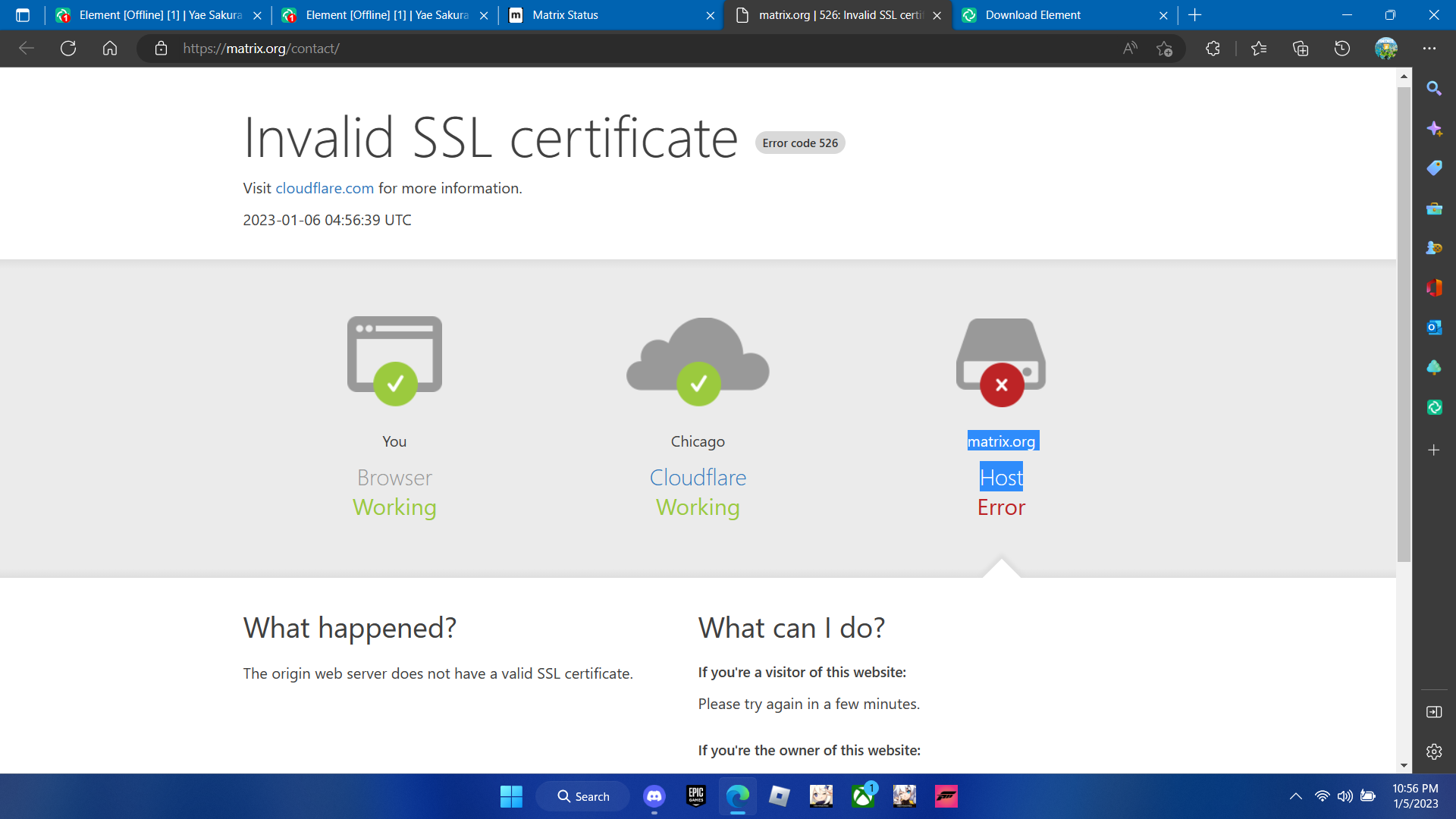Screen dimensions: 1456x819
Task: Open the tab actions menu button
Action: pos(23,15)
